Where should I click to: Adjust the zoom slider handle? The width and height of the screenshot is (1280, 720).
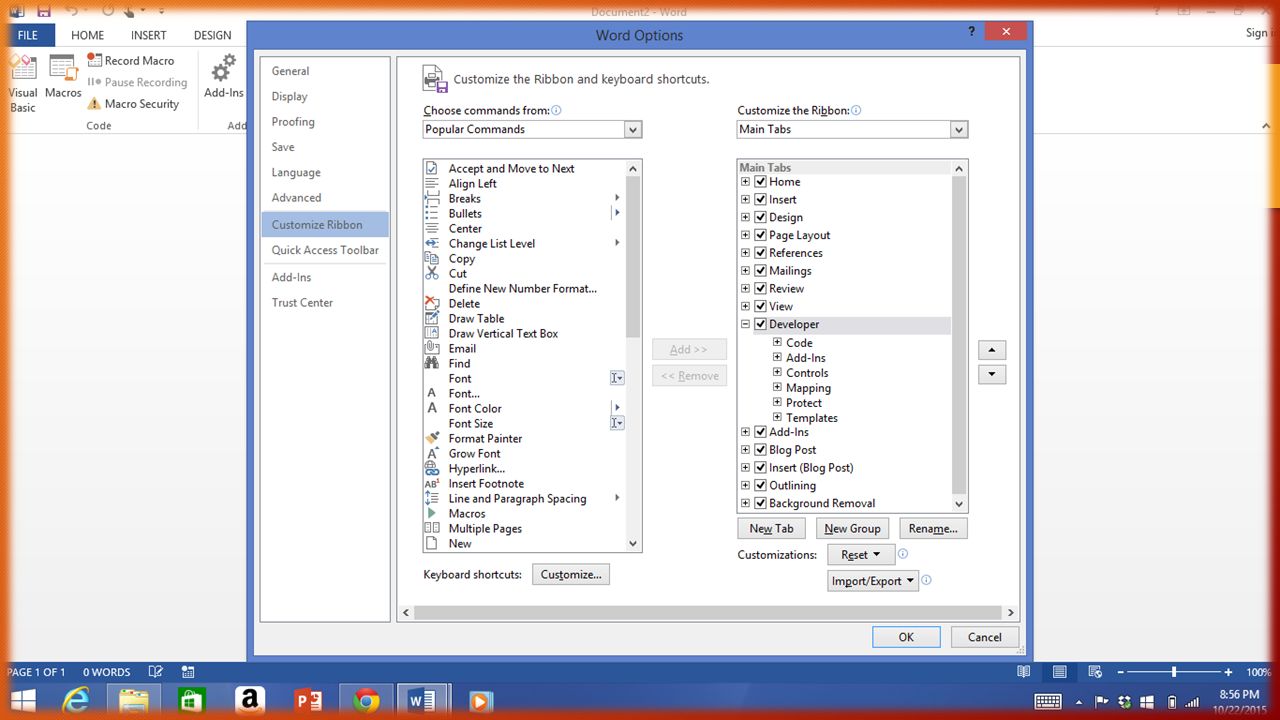(x=1173, y=672)
